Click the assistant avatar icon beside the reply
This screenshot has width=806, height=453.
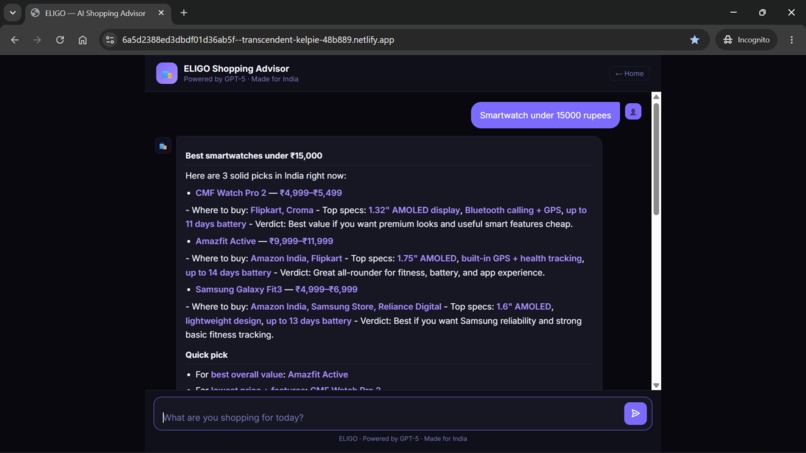163,146
